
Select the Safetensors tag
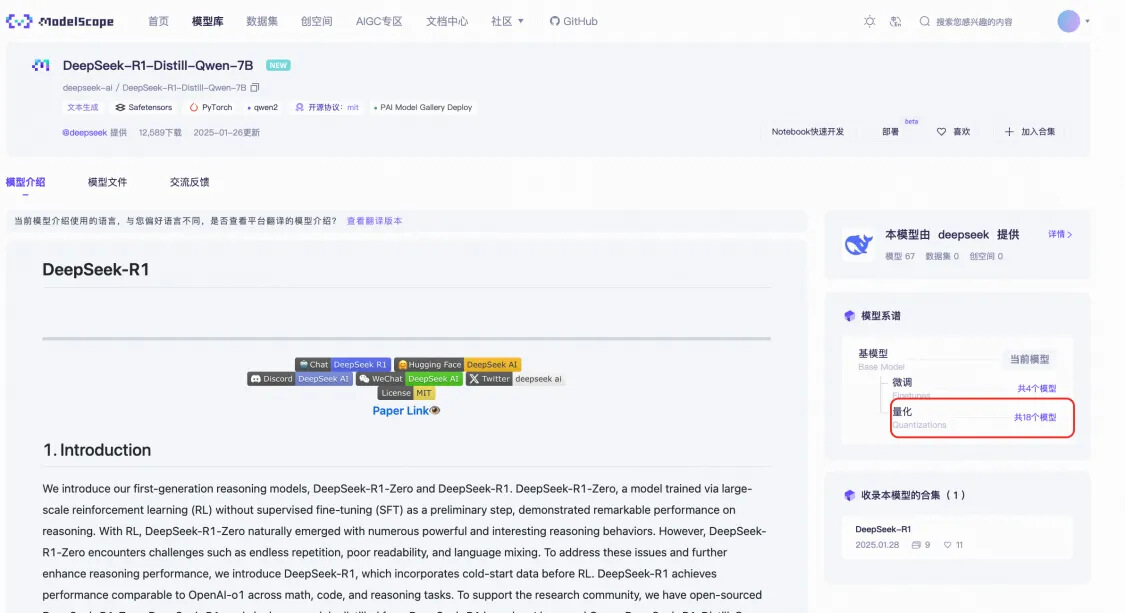point(143,108)
